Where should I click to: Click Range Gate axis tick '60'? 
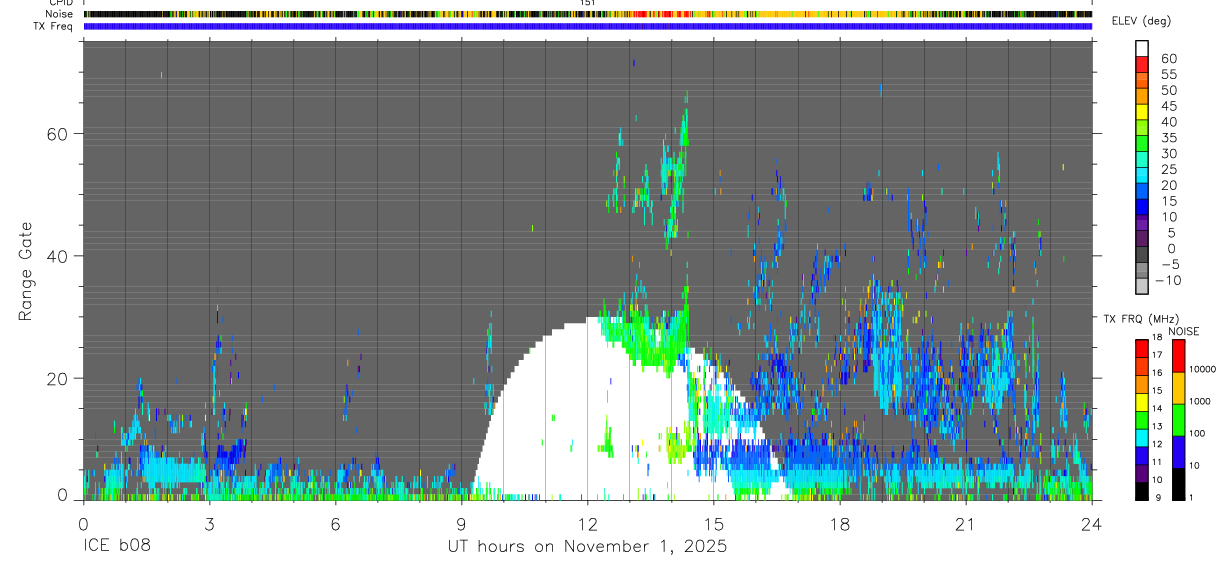coord(59,133)
